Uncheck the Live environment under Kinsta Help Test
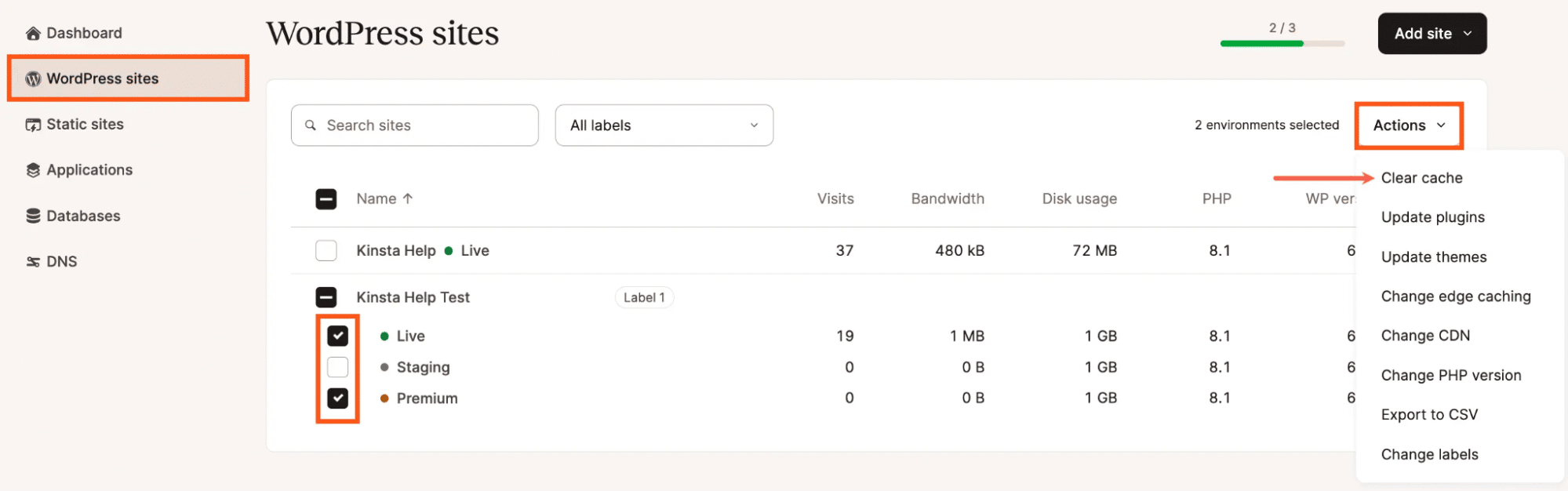Viewport: 1568px width, 491px height. pos(338,336)
